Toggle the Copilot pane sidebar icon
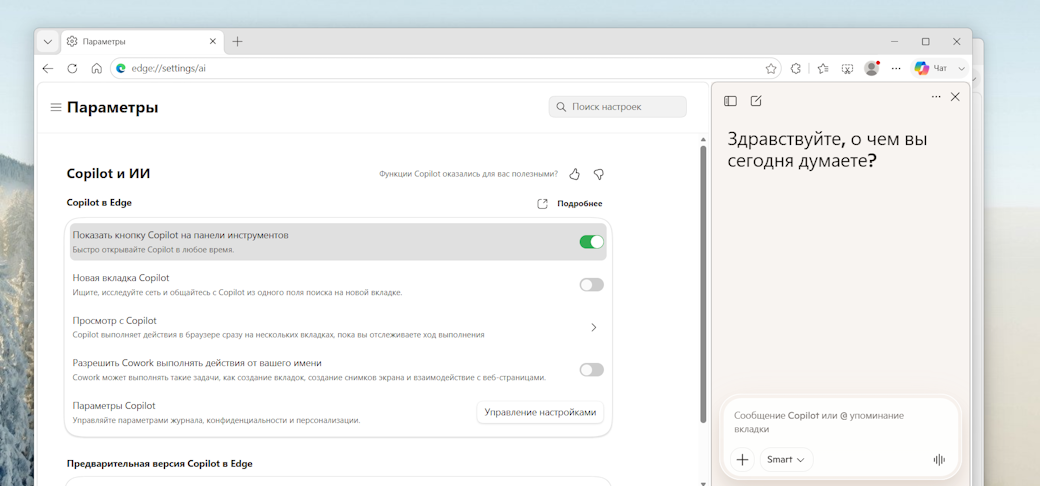The height and width of the screenshot is (486, 1040). coord(730,101)
